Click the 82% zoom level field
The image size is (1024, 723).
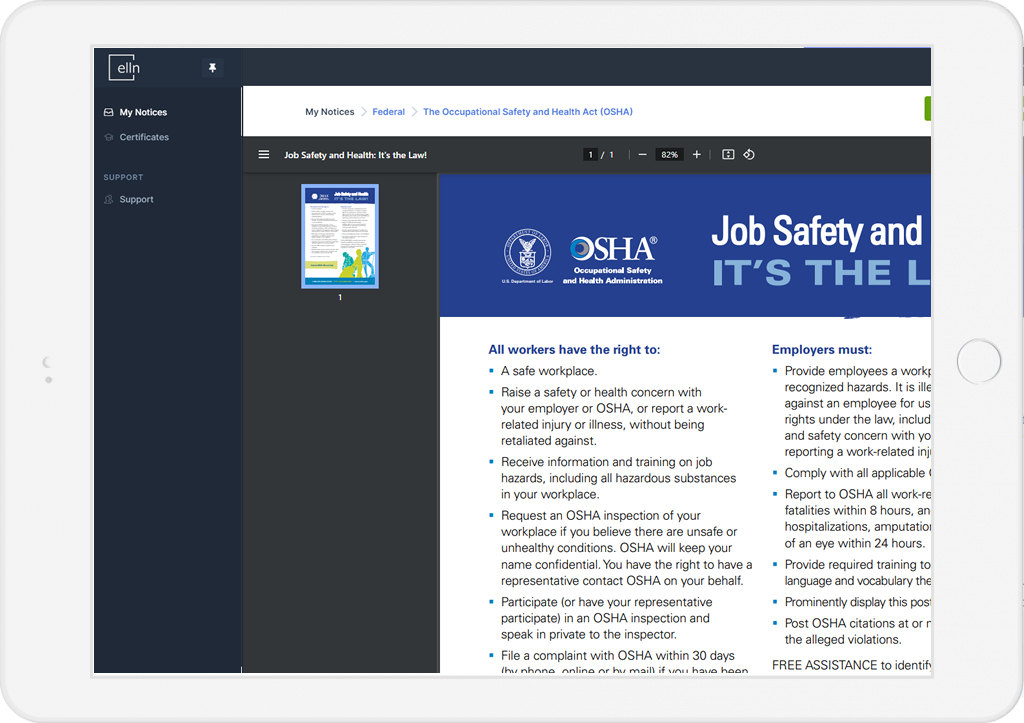(x=669, y=155)
